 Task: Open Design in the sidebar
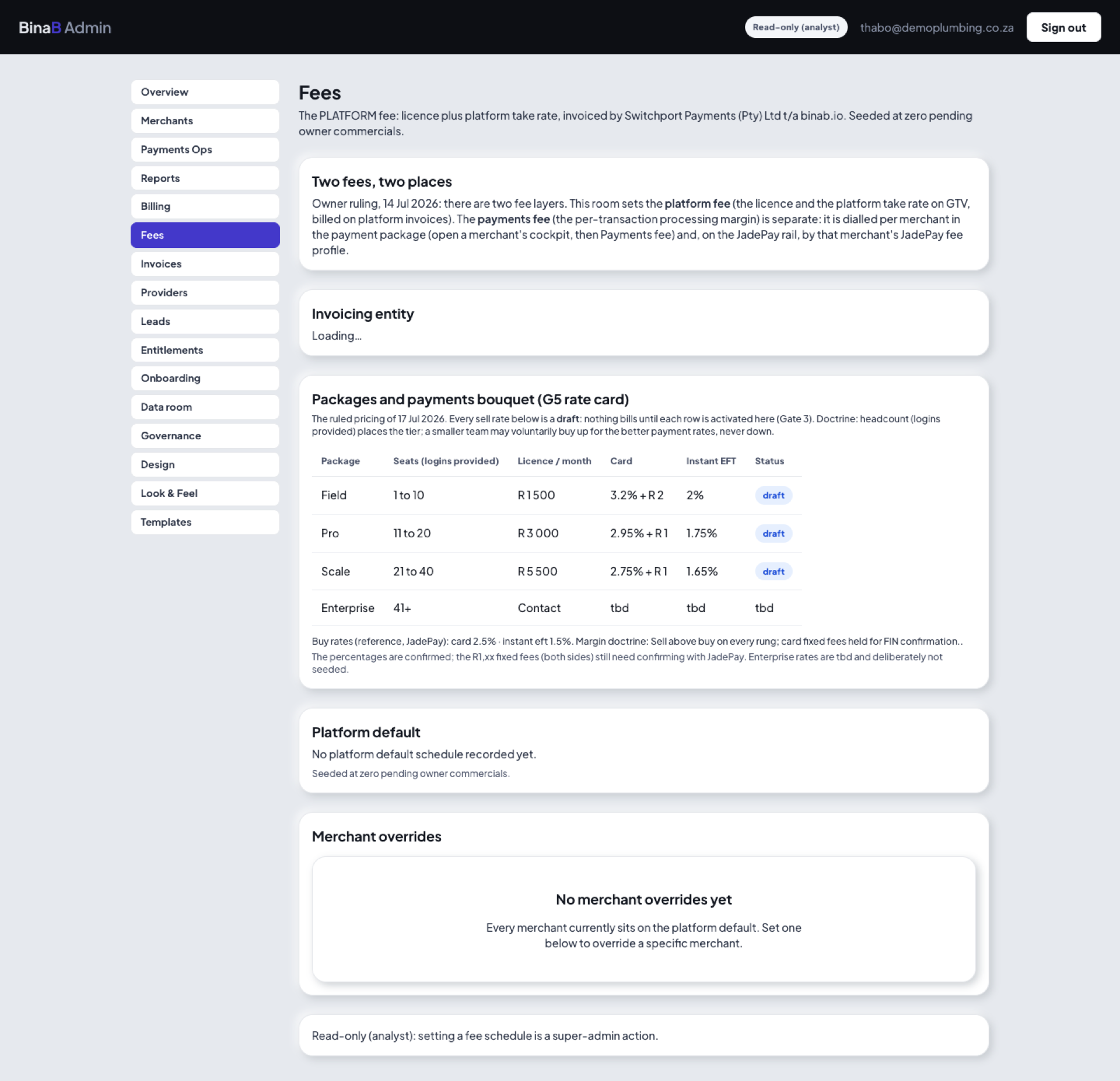205,464
